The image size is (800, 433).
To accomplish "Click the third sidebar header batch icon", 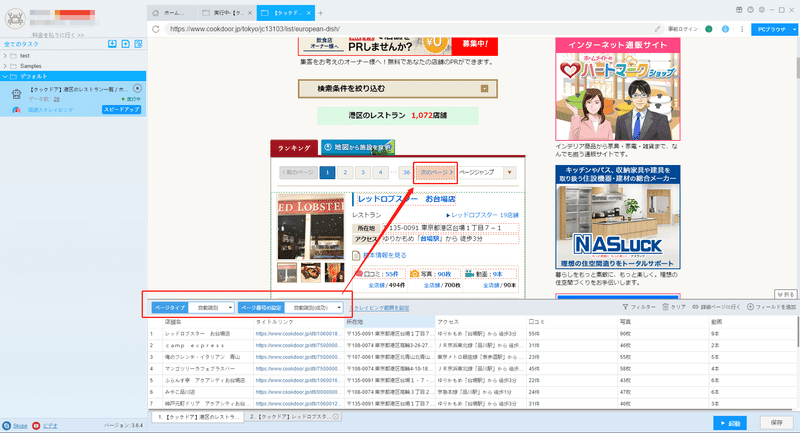I will [138, 44].
